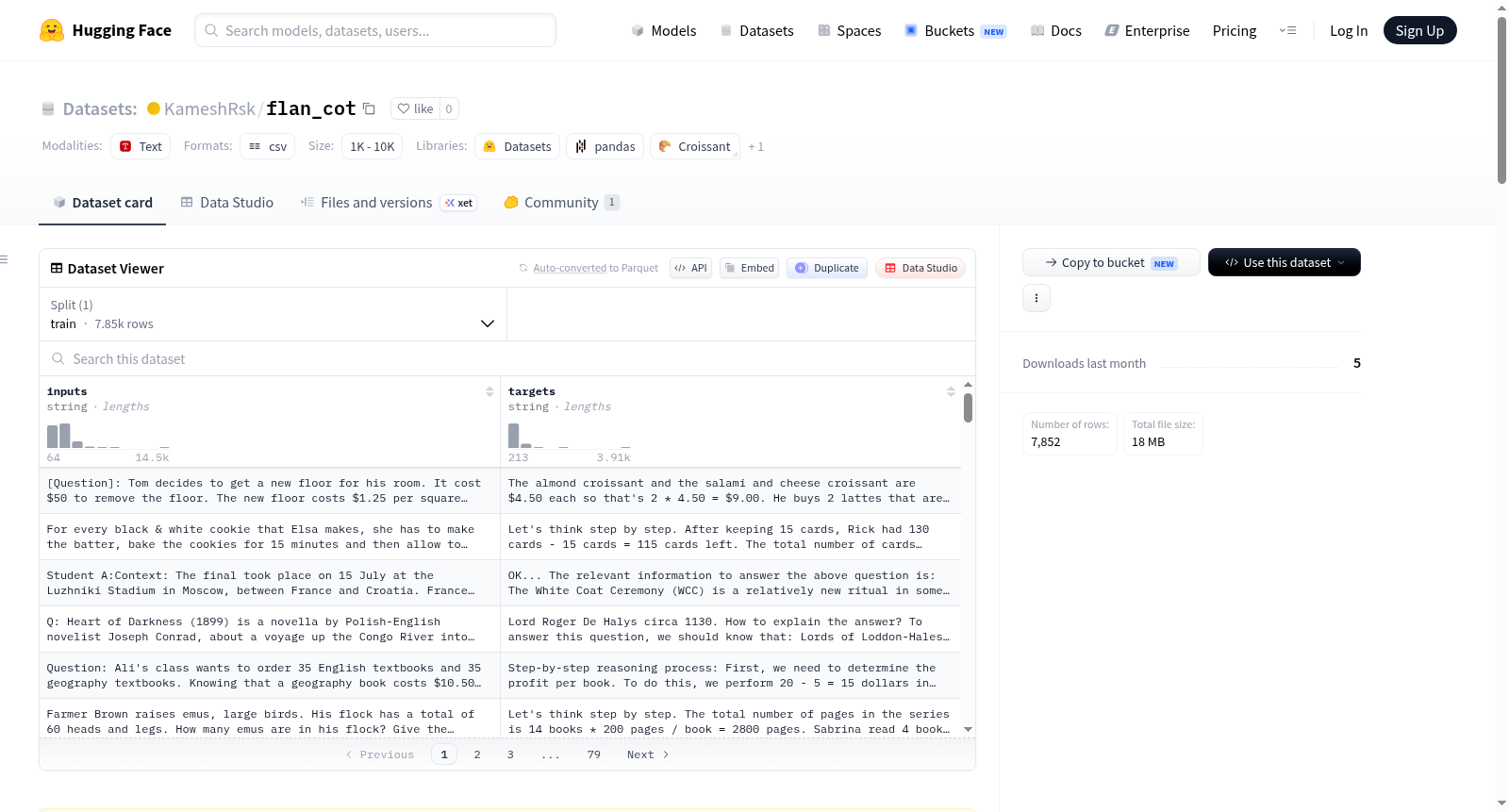Viewport: 1509px width, 812px height.
Task: Select row starting 'For every black & white cookie'
Action: pos(500,537)
